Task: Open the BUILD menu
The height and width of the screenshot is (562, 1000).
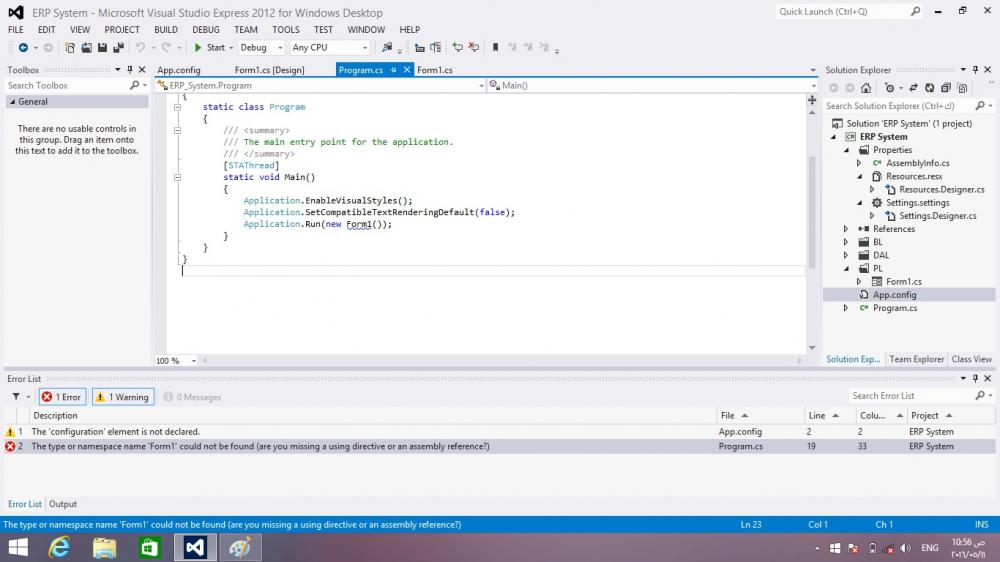Action: tap(166, 29)
